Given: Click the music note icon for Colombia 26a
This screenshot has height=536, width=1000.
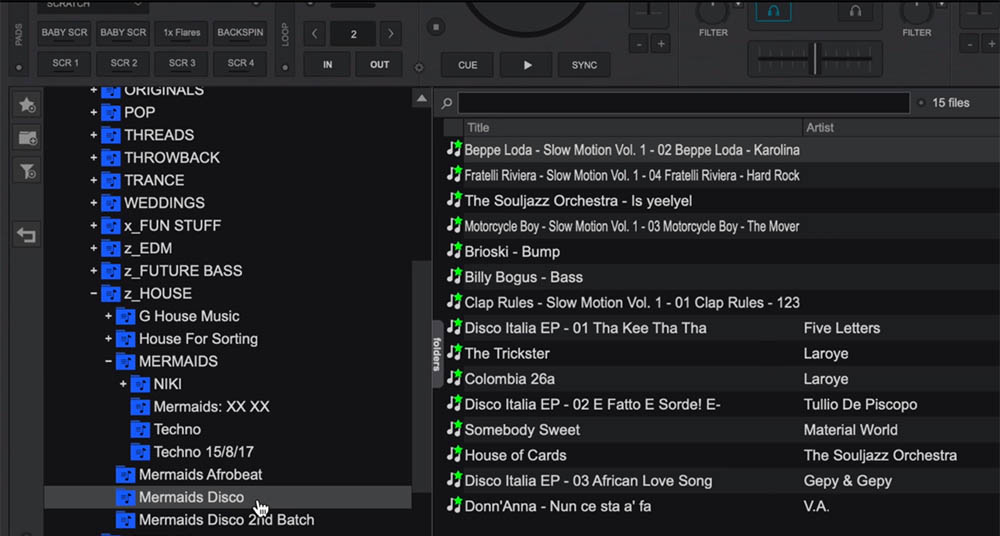Looking at the screenshot, I should pos(454,377).
